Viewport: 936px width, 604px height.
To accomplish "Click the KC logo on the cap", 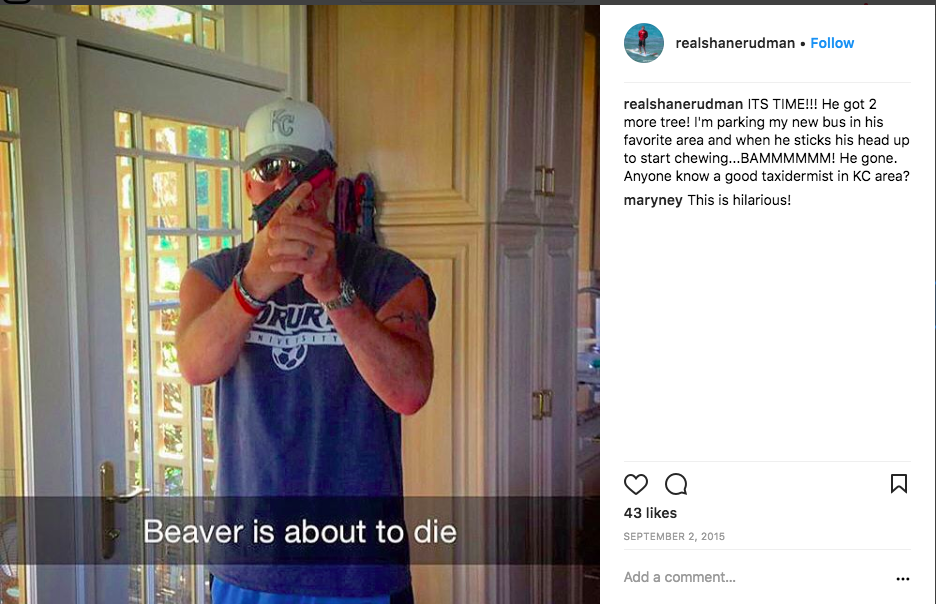I will [x=282, y=122].
